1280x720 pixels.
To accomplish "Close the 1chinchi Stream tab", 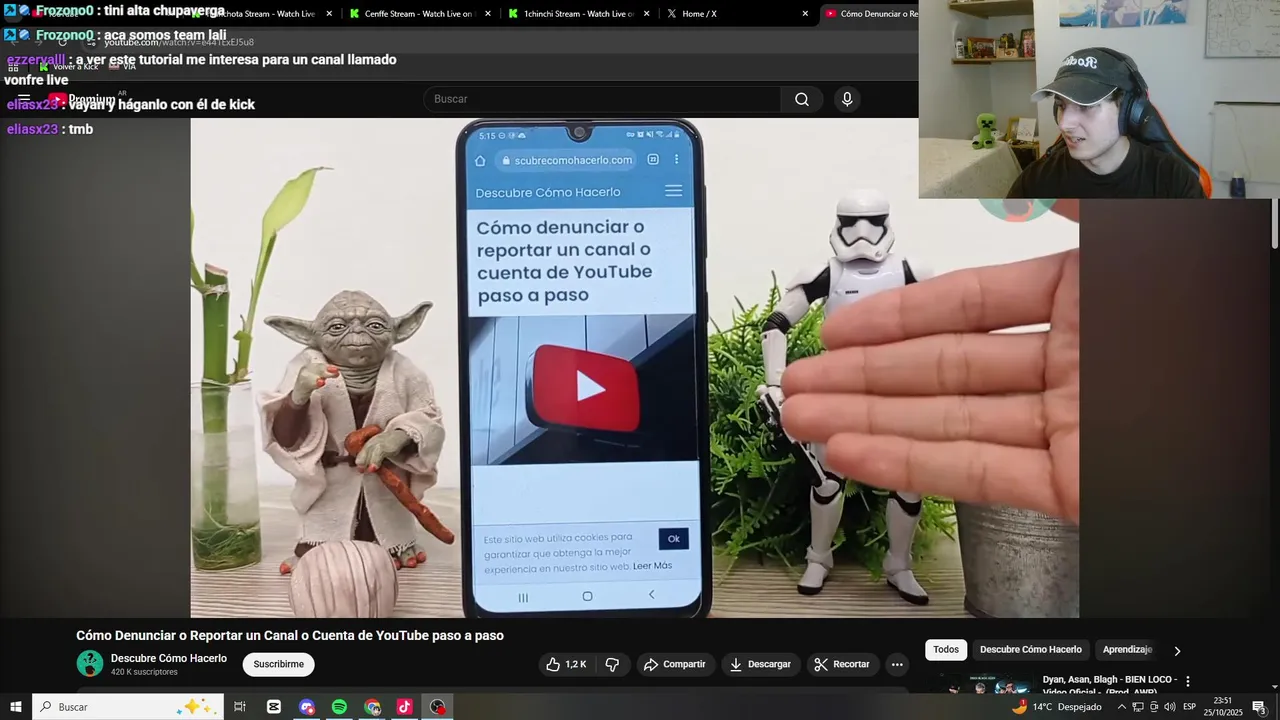I will [647, 14].
